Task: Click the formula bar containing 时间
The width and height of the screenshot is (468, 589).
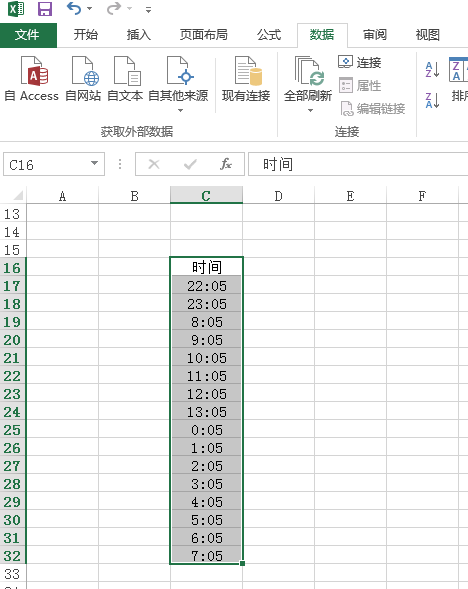Action: tap(358, 164)
